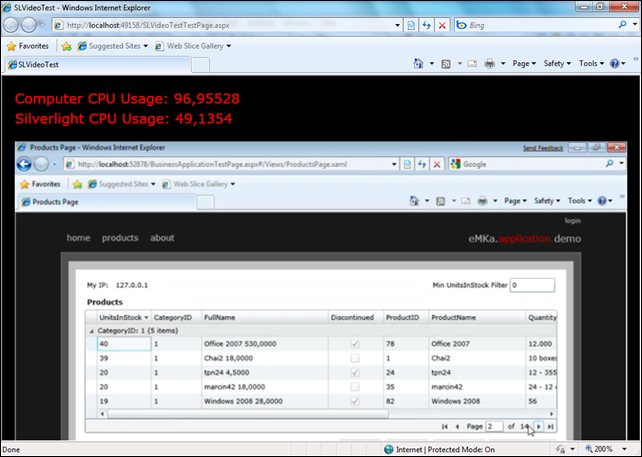Go to previous page in data pager
642x457 pixels.
click(457, 427)
